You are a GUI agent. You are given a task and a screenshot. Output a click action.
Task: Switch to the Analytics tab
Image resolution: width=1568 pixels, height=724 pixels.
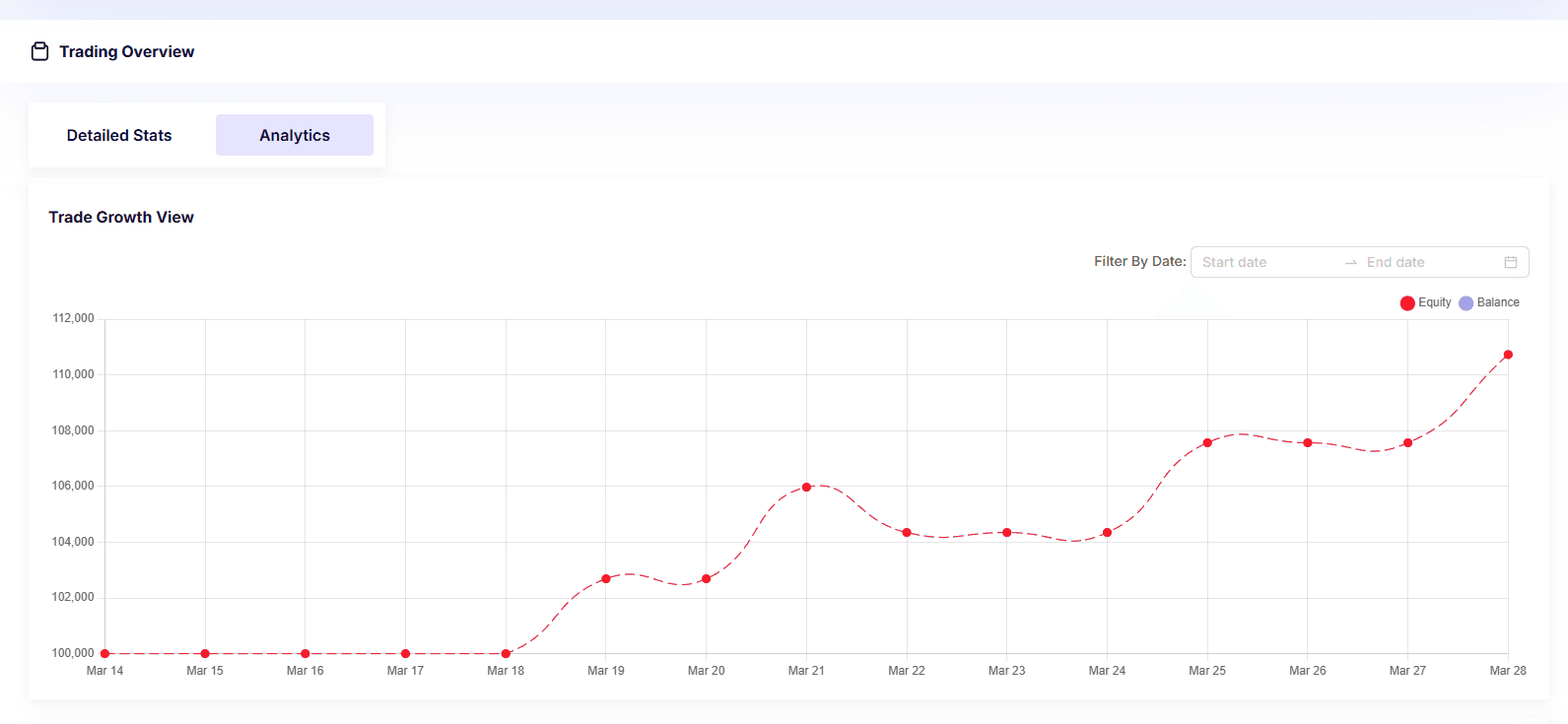[x=295, y=135]
